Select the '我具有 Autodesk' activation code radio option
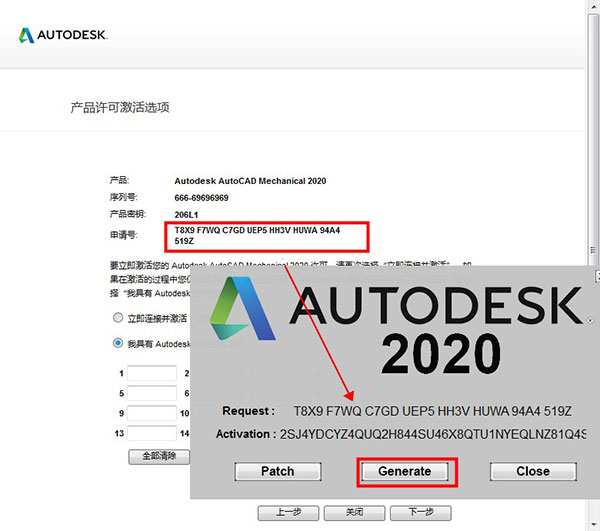Screen dimensions: 600x531 [119, 343]
